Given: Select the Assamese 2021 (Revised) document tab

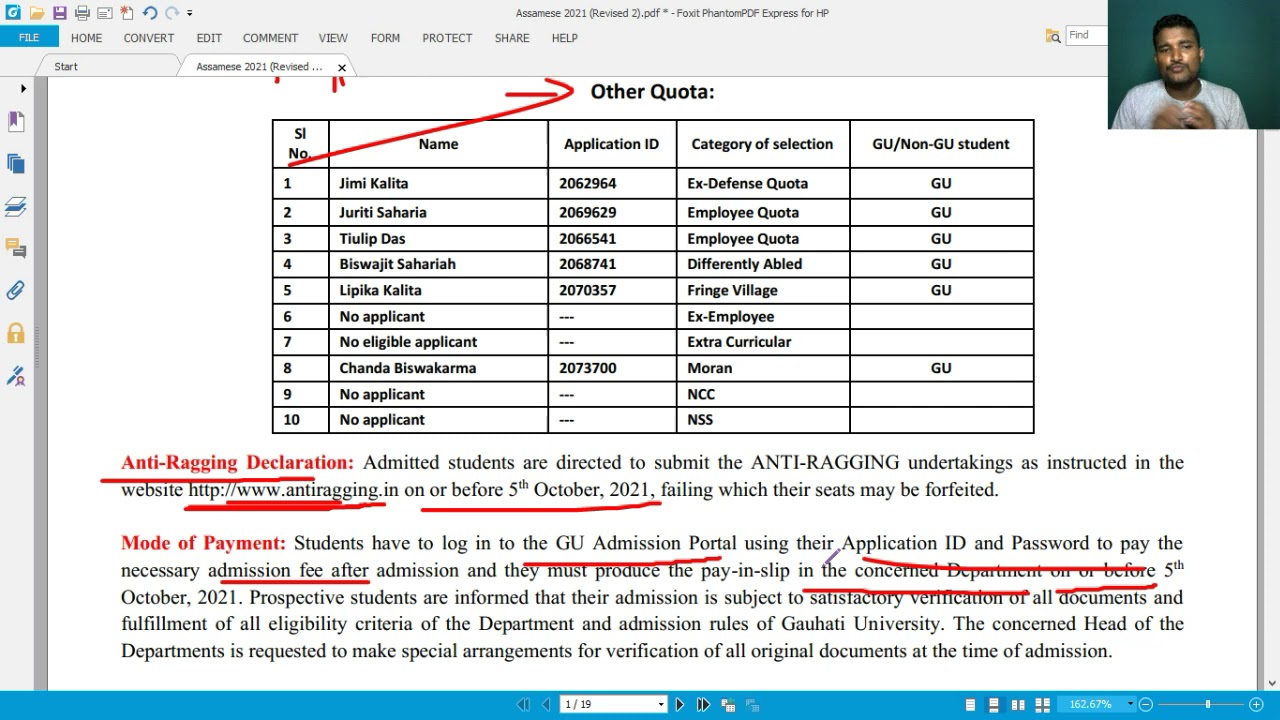Looking at the screenshot, I should pos(259,66).
